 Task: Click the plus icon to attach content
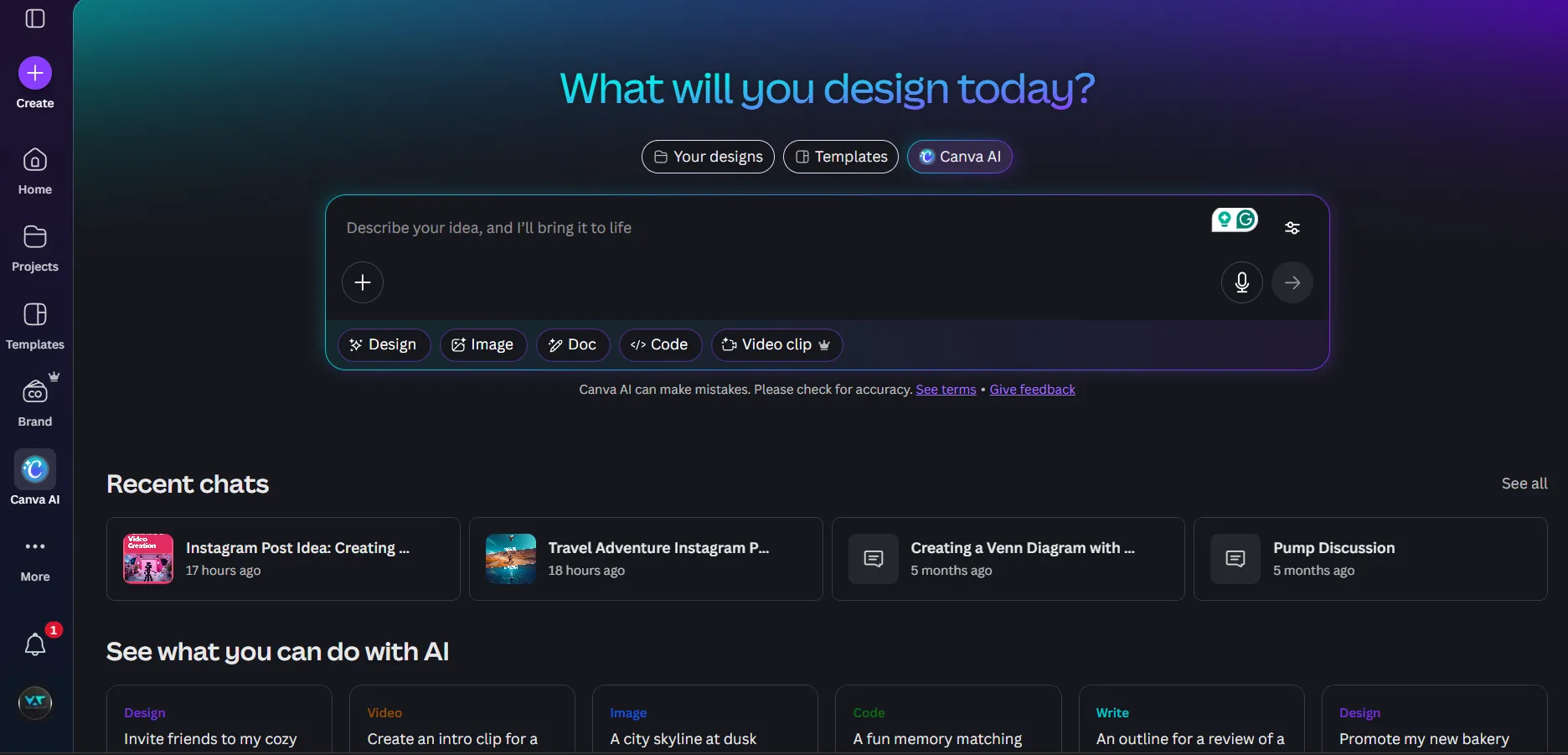[362, 282]
